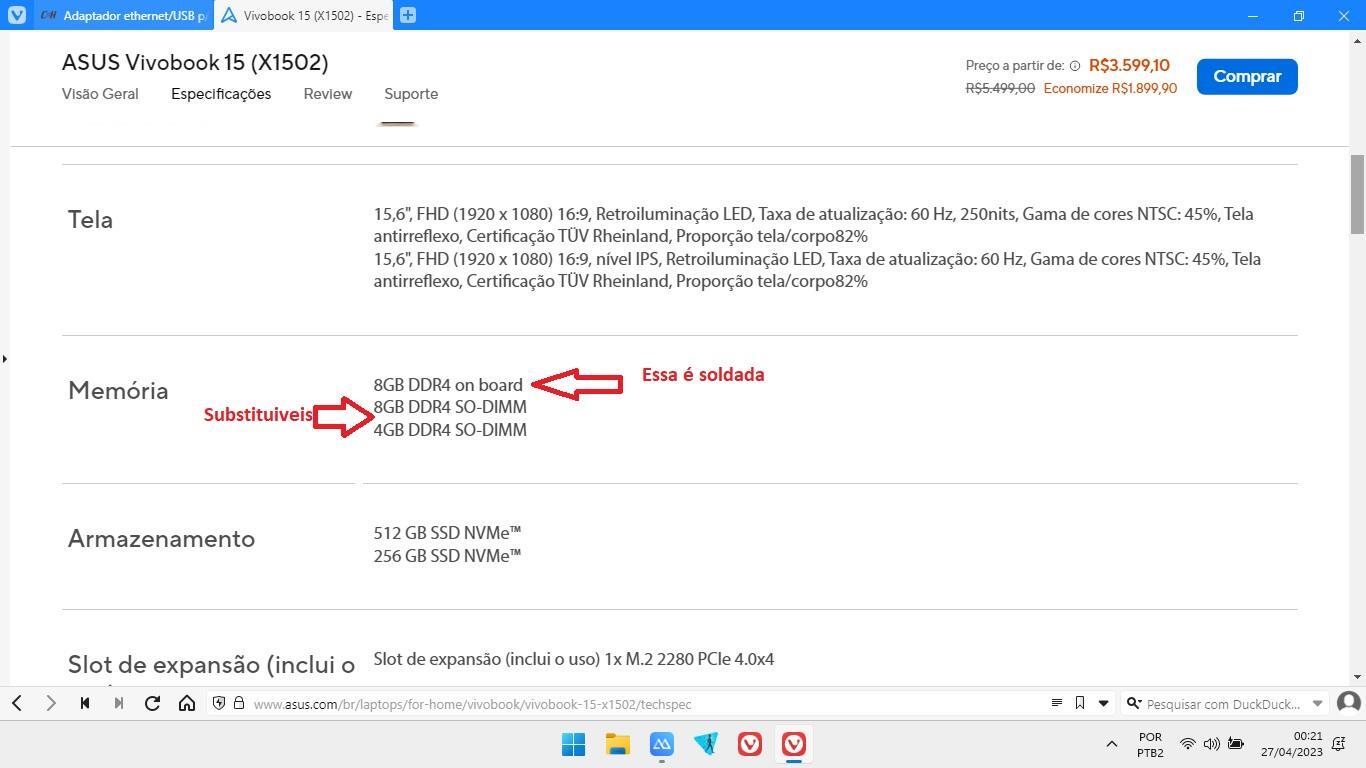The height and width of the screenshot is (768, 1366).
Task: Click the price info icon
Action: tap(1075, 66)
